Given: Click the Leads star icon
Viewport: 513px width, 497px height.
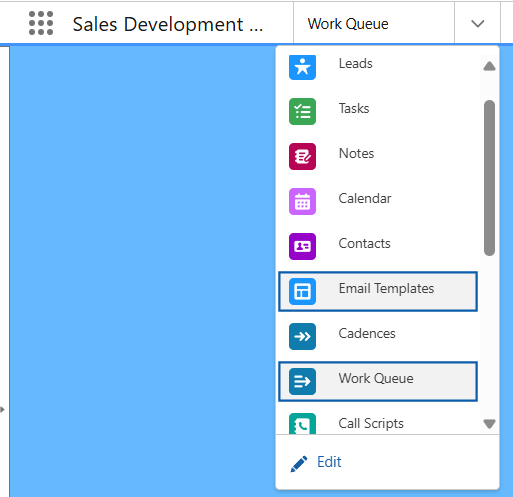Looking at the screenshot, I should (302, 67).
